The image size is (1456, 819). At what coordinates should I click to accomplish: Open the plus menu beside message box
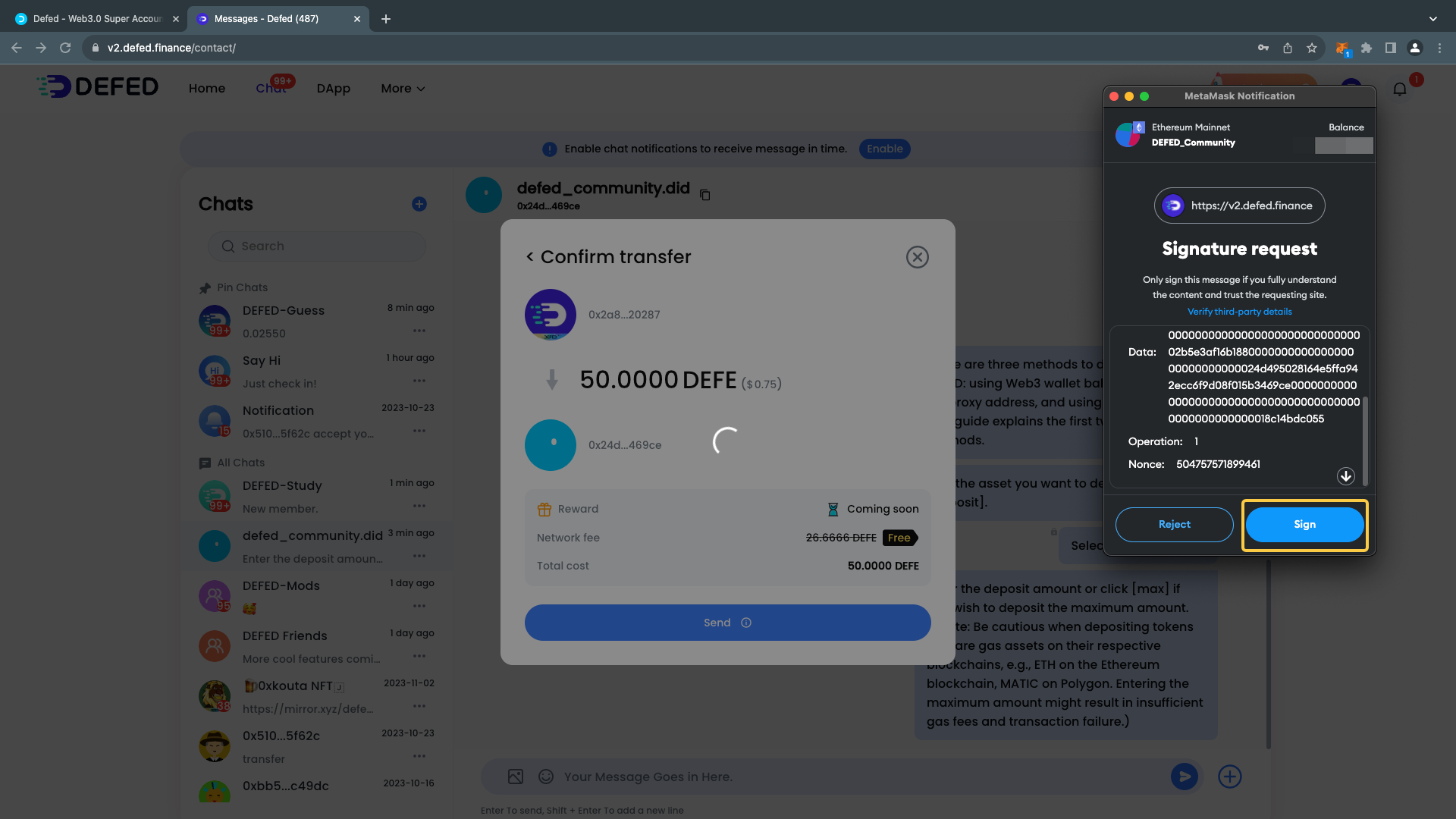1229,777
